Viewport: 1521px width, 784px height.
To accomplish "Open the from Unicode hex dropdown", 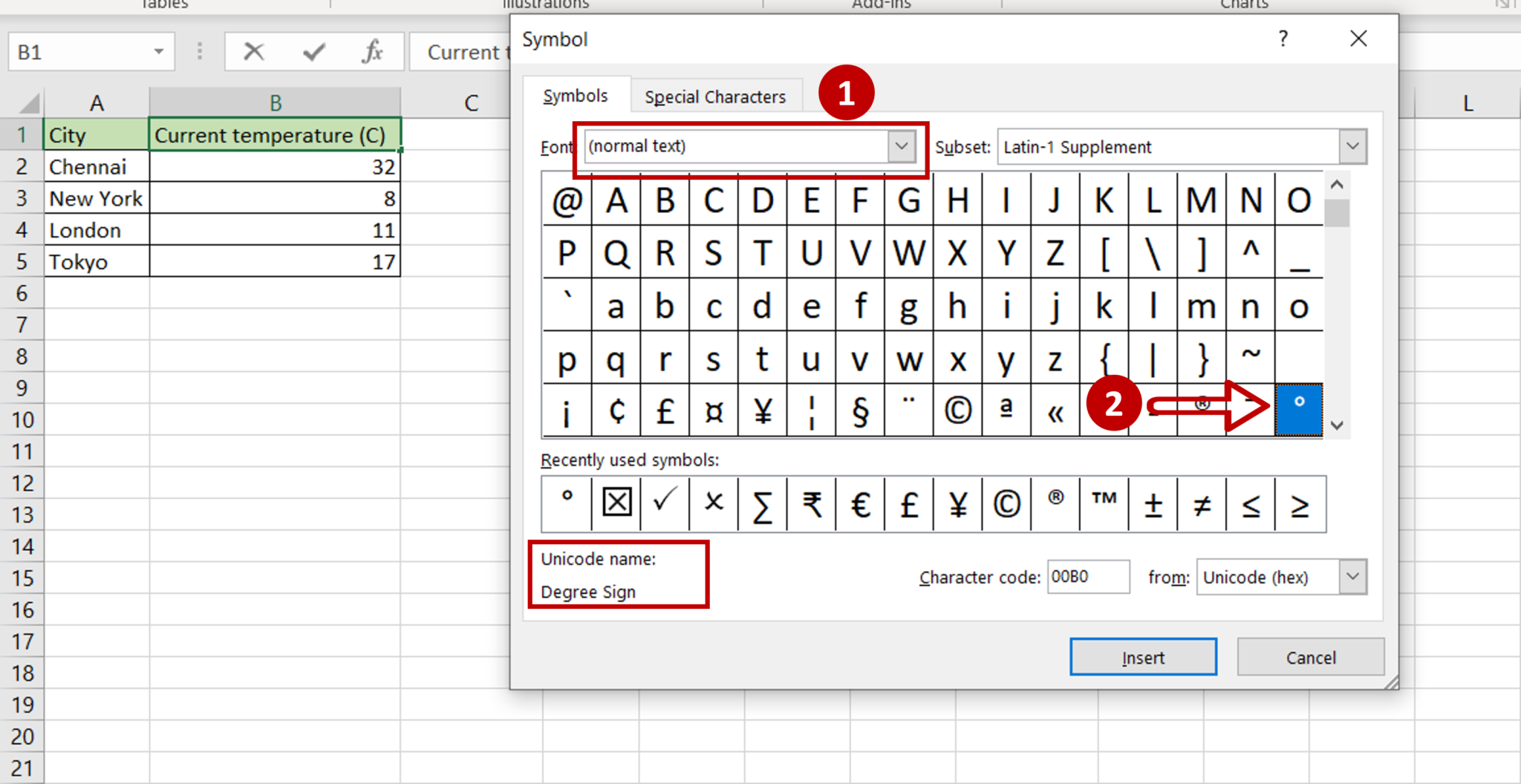I will 1354,577.
